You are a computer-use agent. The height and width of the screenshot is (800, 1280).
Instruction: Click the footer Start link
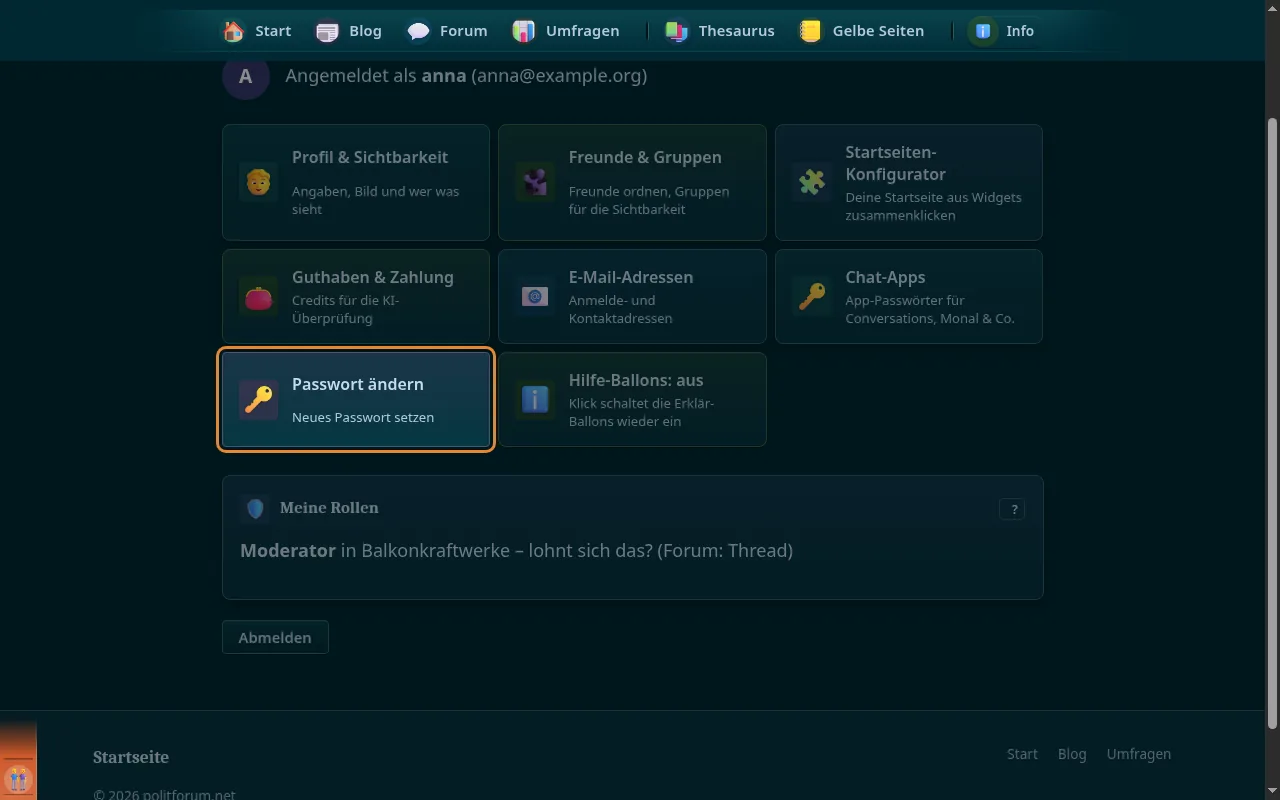tap(1022, 754)
